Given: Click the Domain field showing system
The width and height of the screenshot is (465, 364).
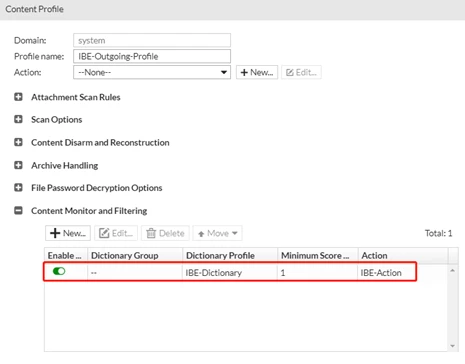Looking at the screenshot, I should (152, 40).
